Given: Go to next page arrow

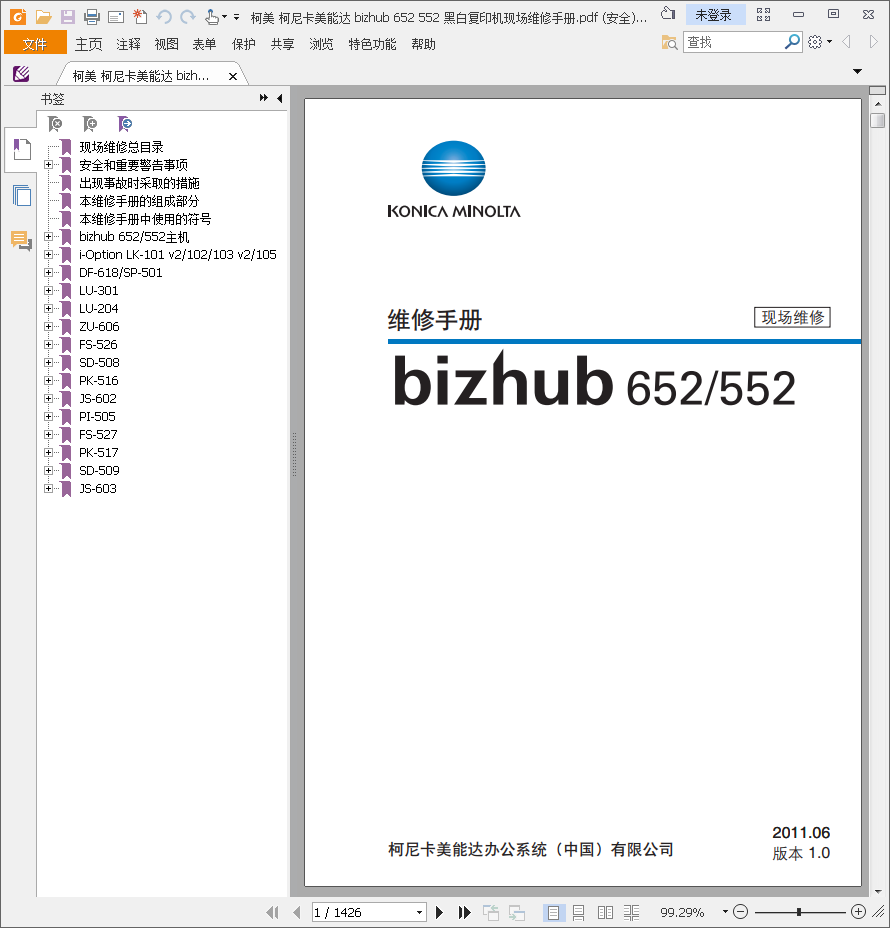Looking at the screenshot, I should pyautogui.click(x=439, y=912).
